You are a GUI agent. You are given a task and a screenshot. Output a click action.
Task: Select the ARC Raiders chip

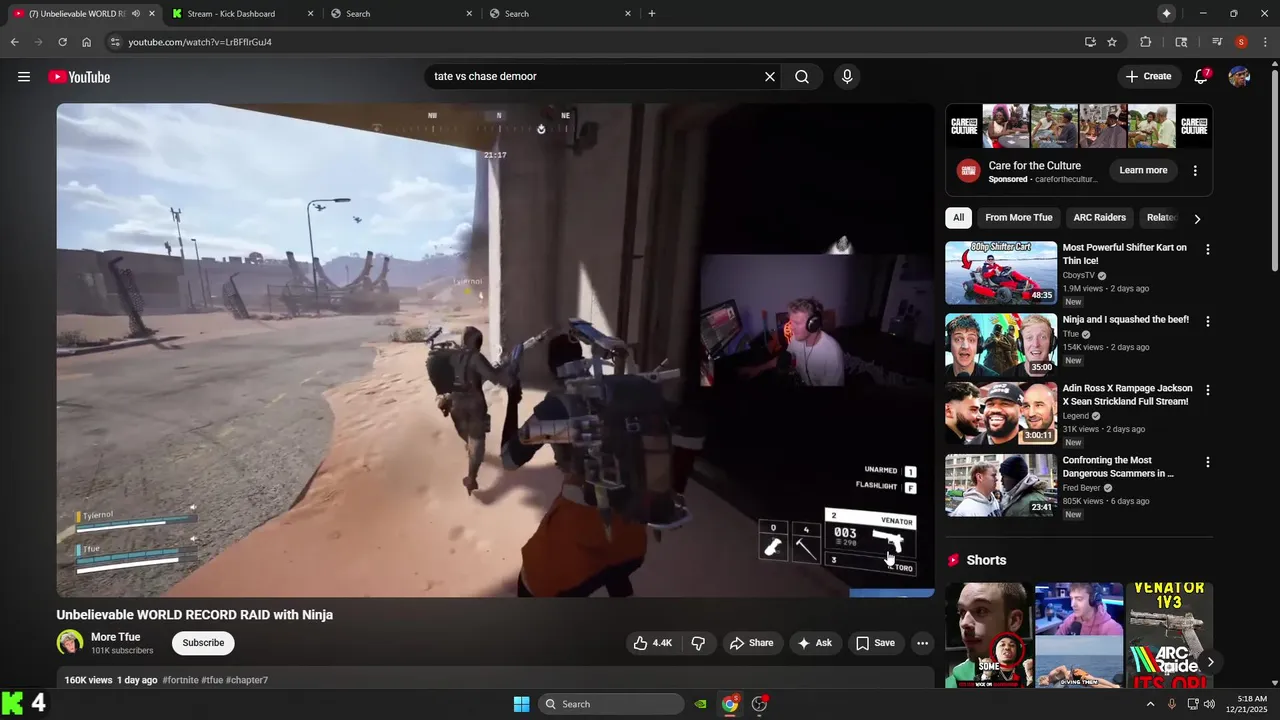1099,218
